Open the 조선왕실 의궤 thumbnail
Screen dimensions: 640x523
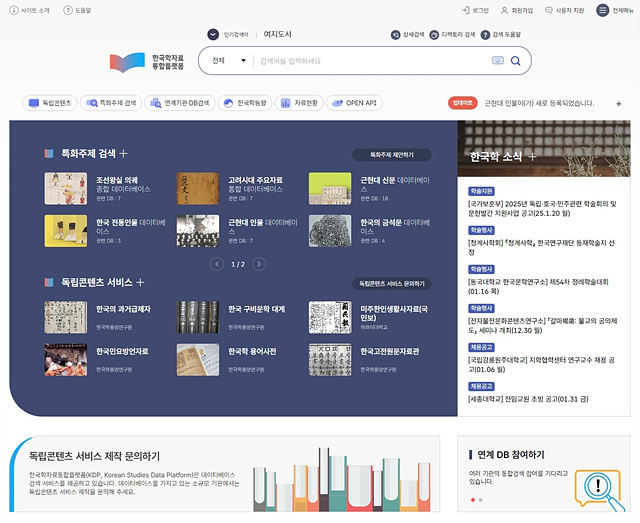66,188
